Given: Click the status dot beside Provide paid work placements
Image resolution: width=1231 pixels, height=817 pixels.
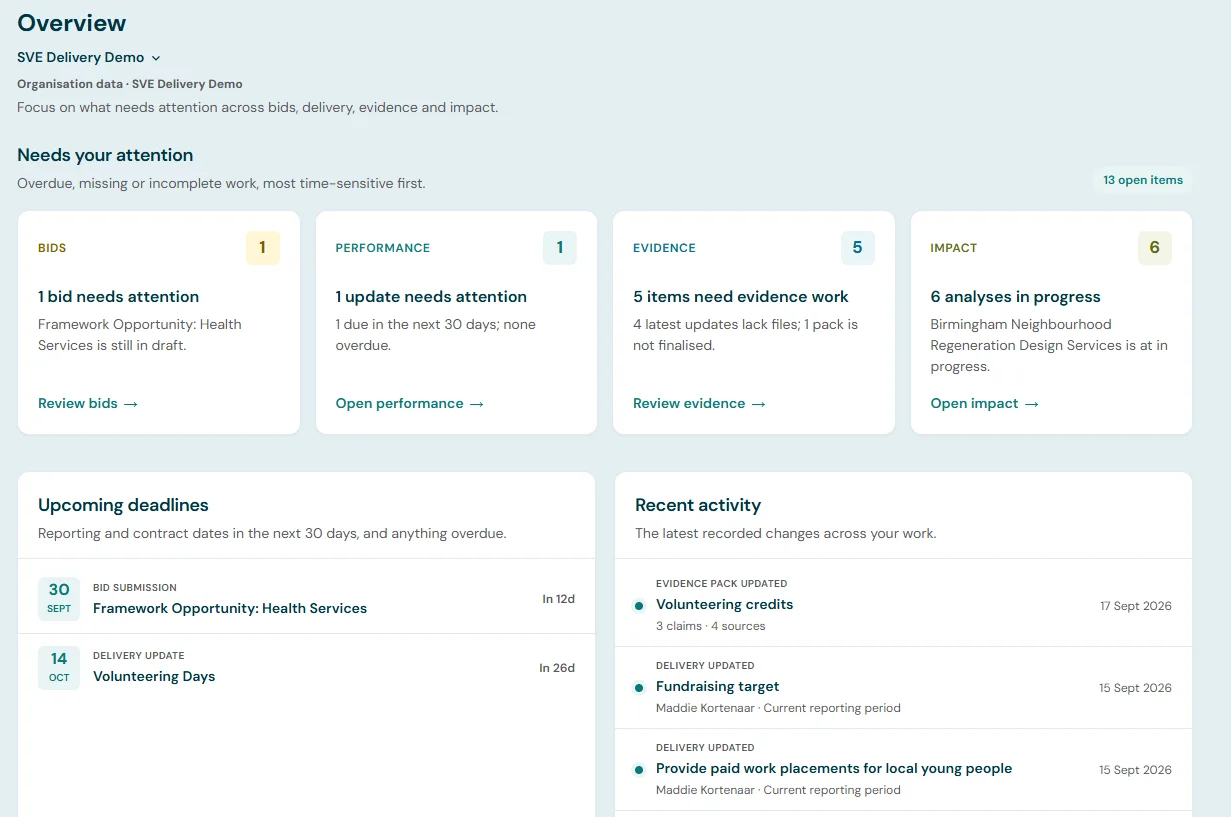Looking at the screenshot, I should (639, 769).
